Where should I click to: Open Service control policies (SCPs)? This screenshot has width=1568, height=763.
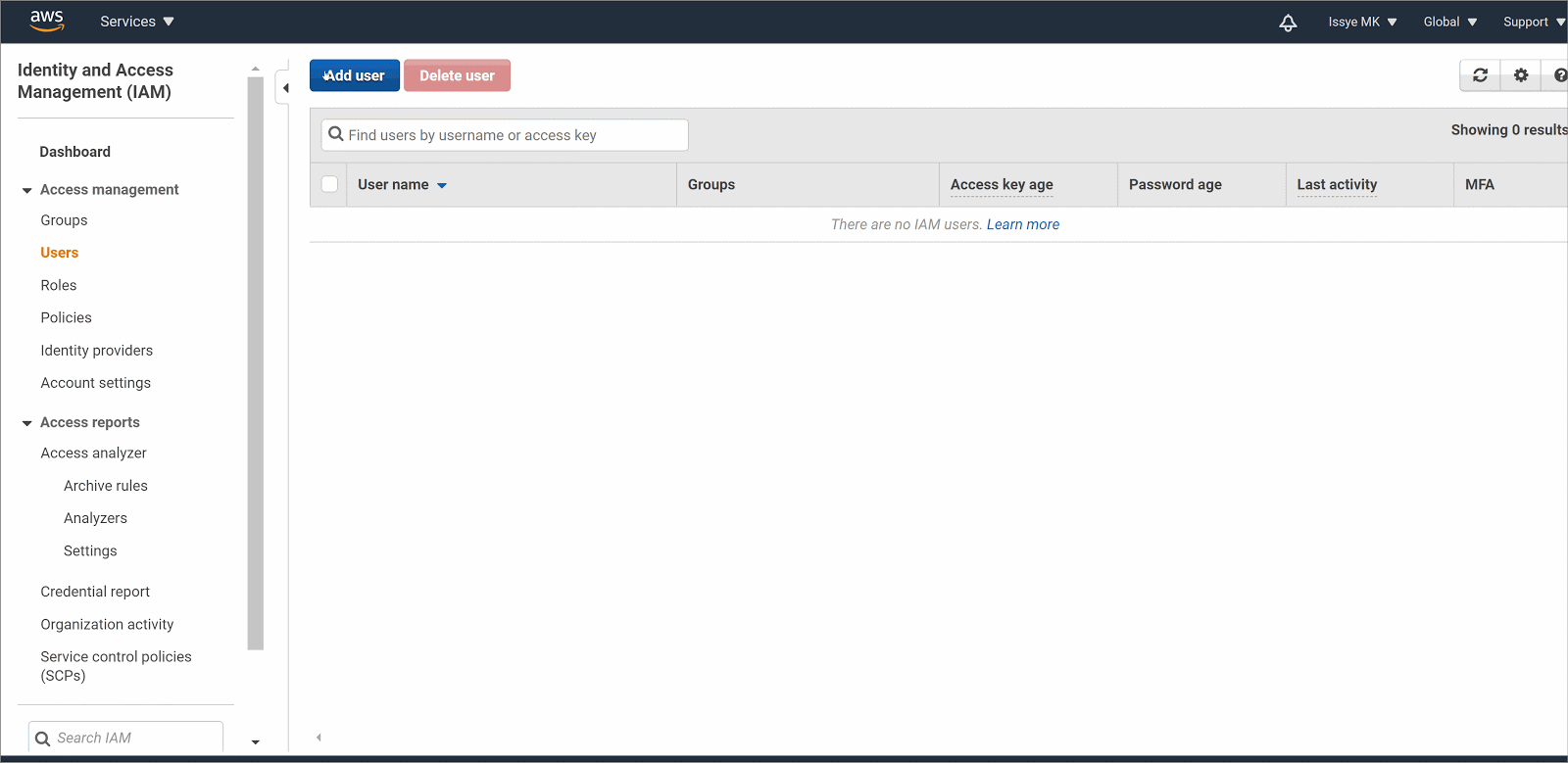pyautogui.click(x=116, y=666)
